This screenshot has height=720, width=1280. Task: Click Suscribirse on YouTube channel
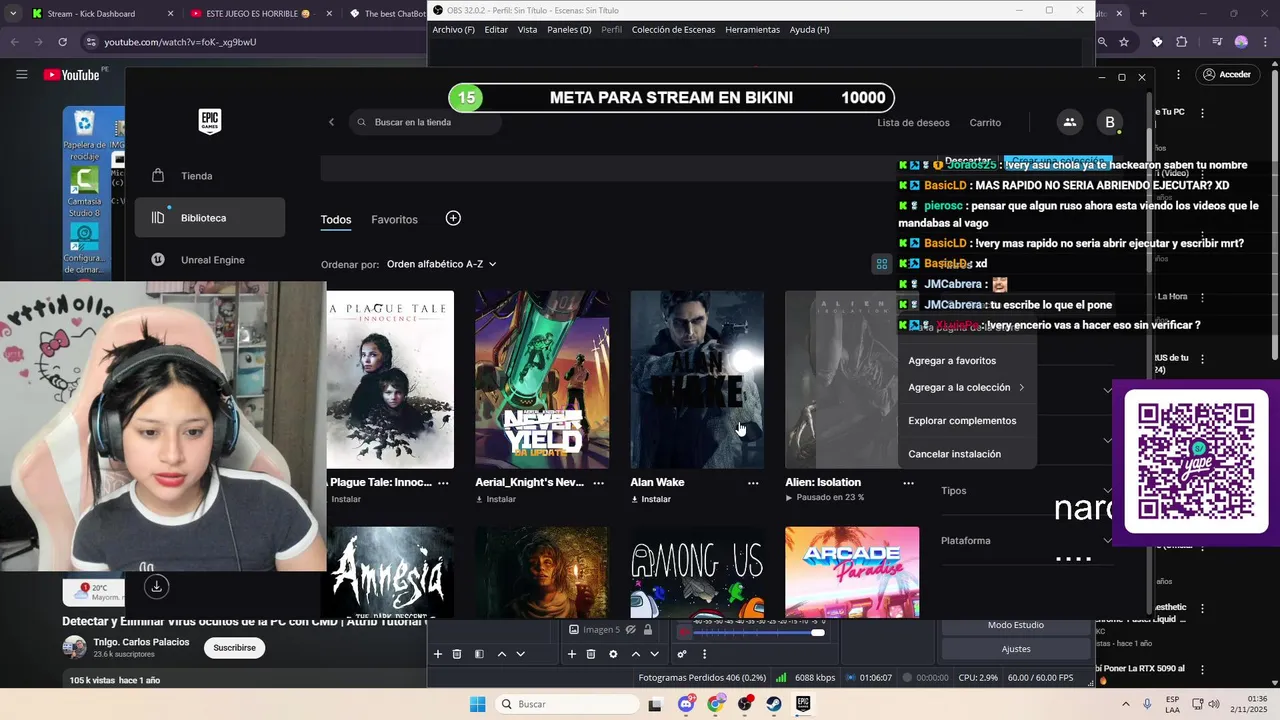point(234,648)
